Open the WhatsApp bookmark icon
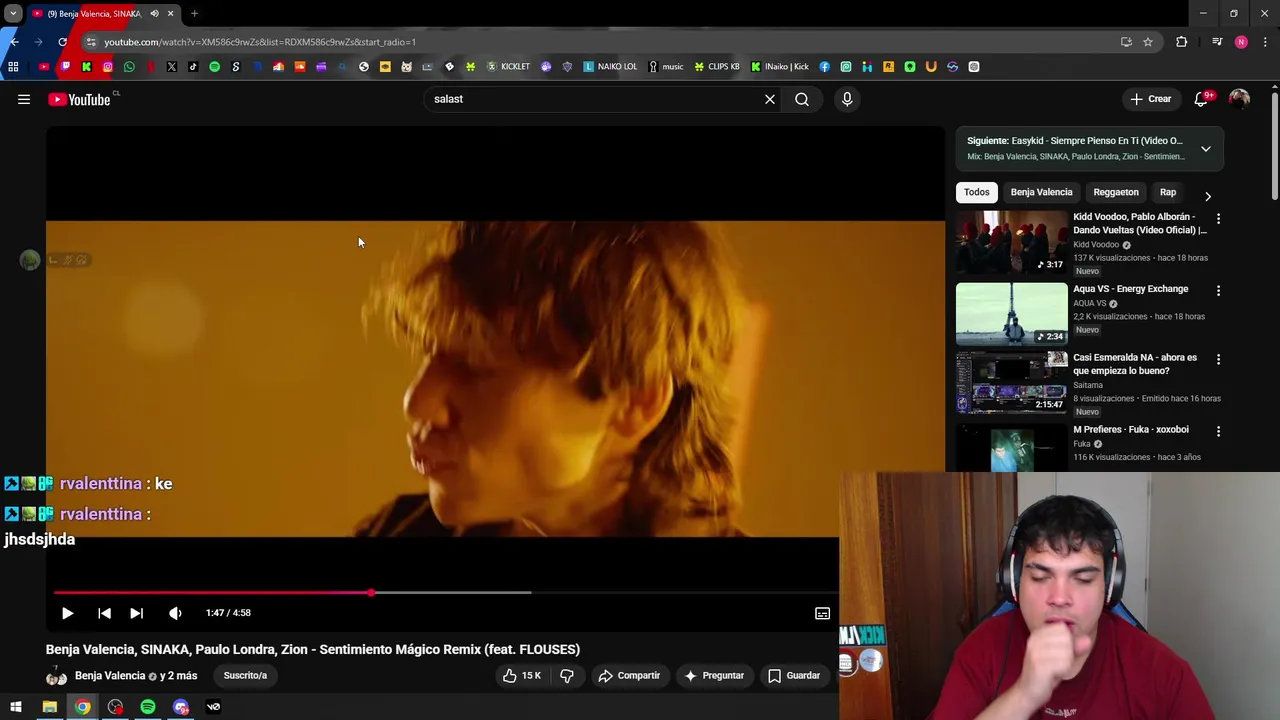Image resolution: width=1280 pixels, height=720 pixels. [129, 67]
